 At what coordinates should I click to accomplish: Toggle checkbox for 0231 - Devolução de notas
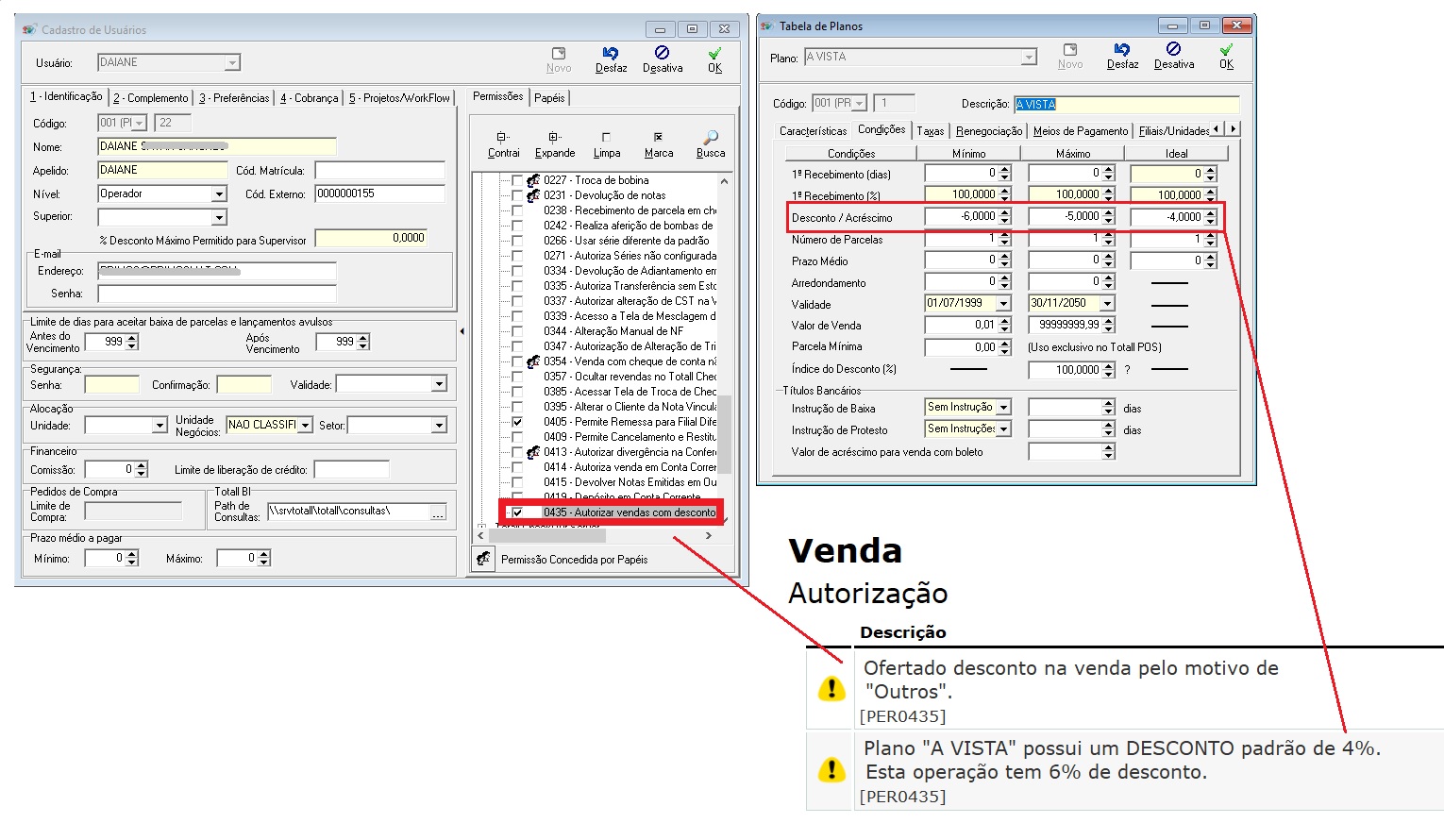click(517, 195)
